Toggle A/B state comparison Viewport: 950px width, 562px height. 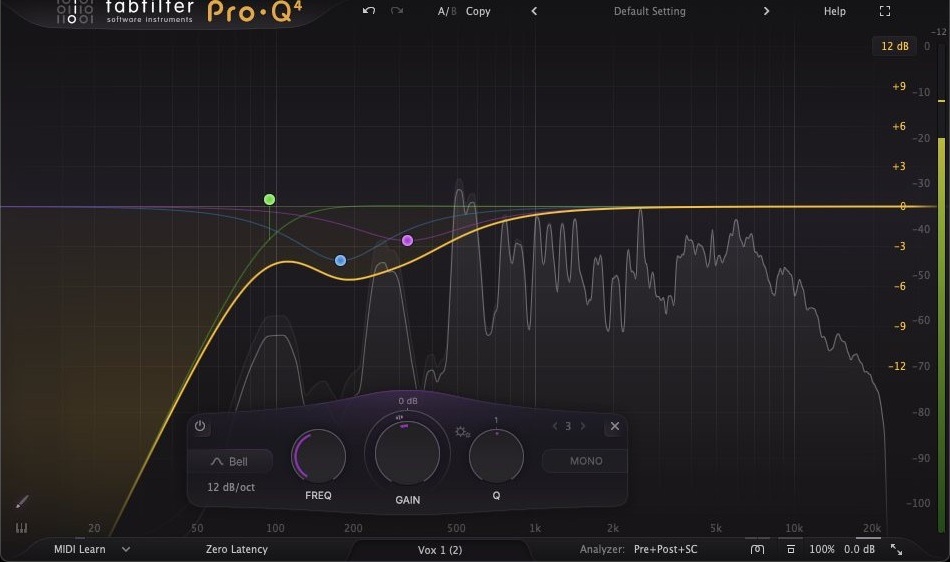(x=447, y=11)
